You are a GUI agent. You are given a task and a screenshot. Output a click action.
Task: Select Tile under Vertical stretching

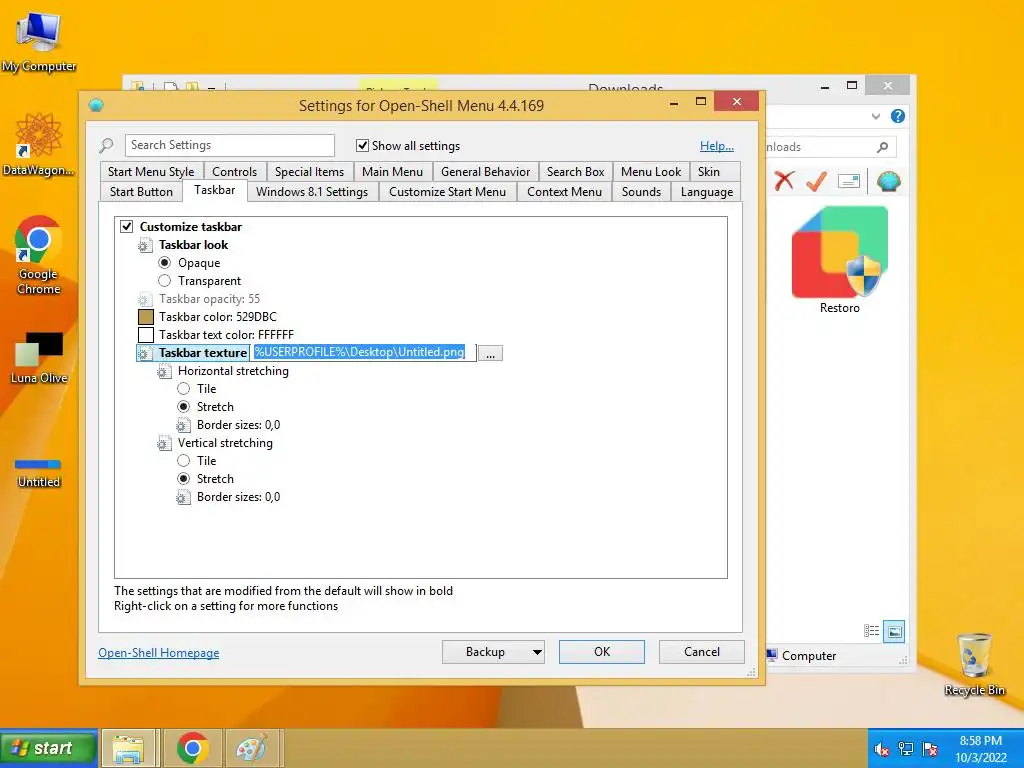pyautogui.click(x=184, y=460)
